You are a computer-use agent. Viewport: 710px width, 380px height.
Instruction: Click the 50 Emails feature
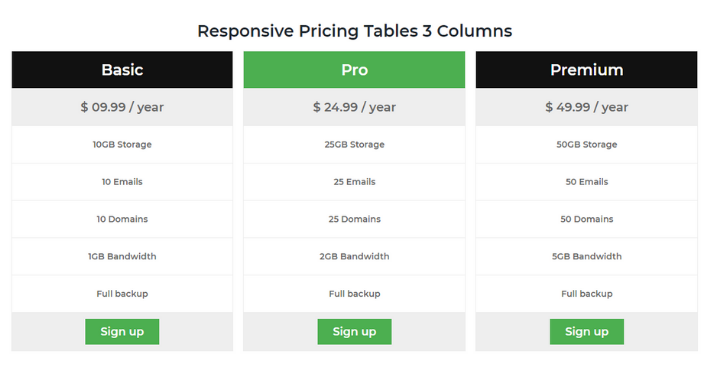pos(586,182)
